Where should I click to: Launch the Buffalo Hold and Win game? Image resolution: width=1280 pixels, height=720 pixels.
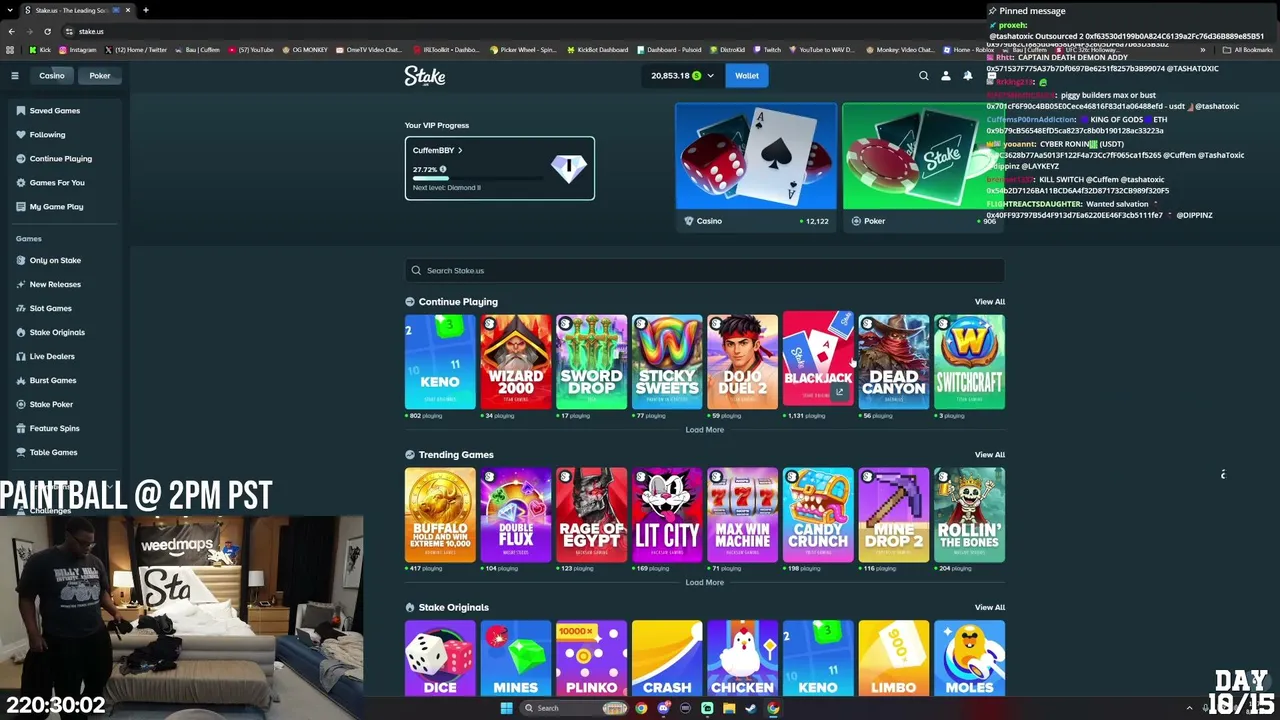[x=440, y=515]
